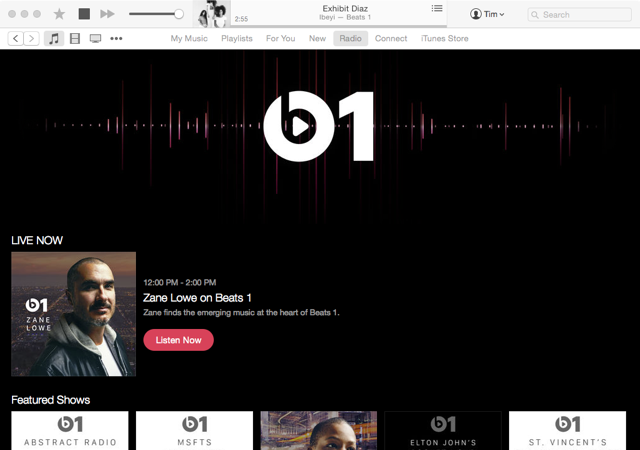Switch to the Playlists tab

tap(237, 38)
